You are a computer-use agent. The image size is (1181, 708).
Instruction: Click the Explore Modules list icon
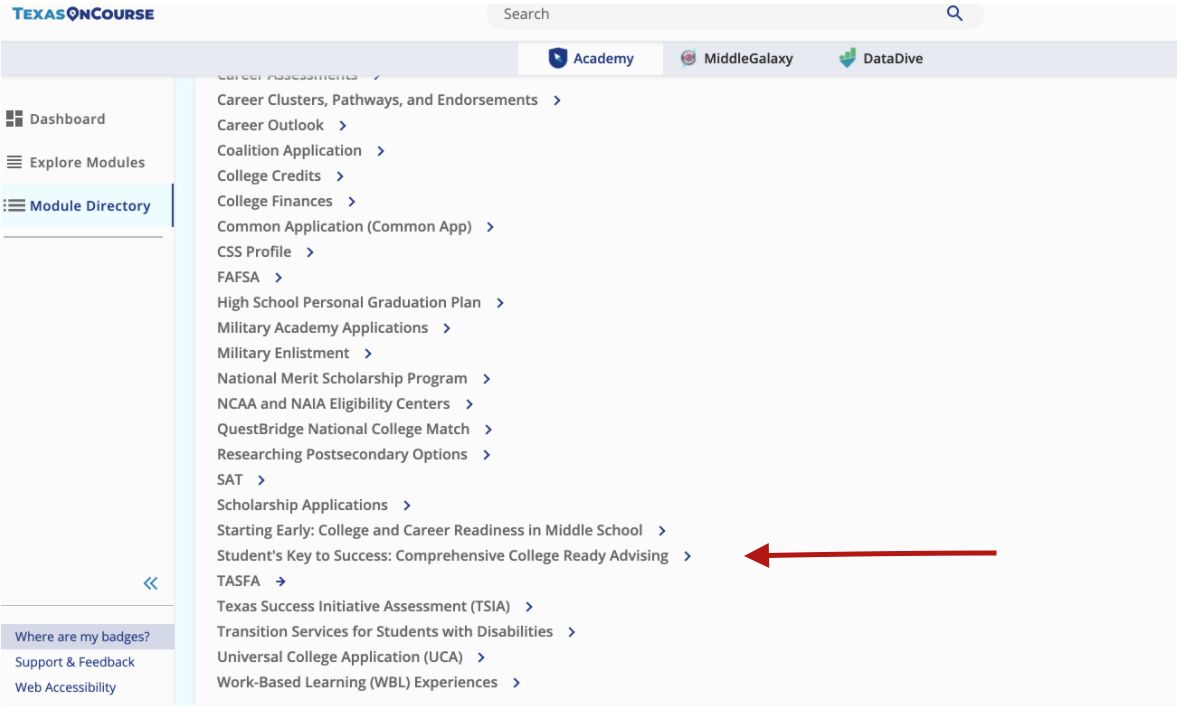[x=14, y=162]
